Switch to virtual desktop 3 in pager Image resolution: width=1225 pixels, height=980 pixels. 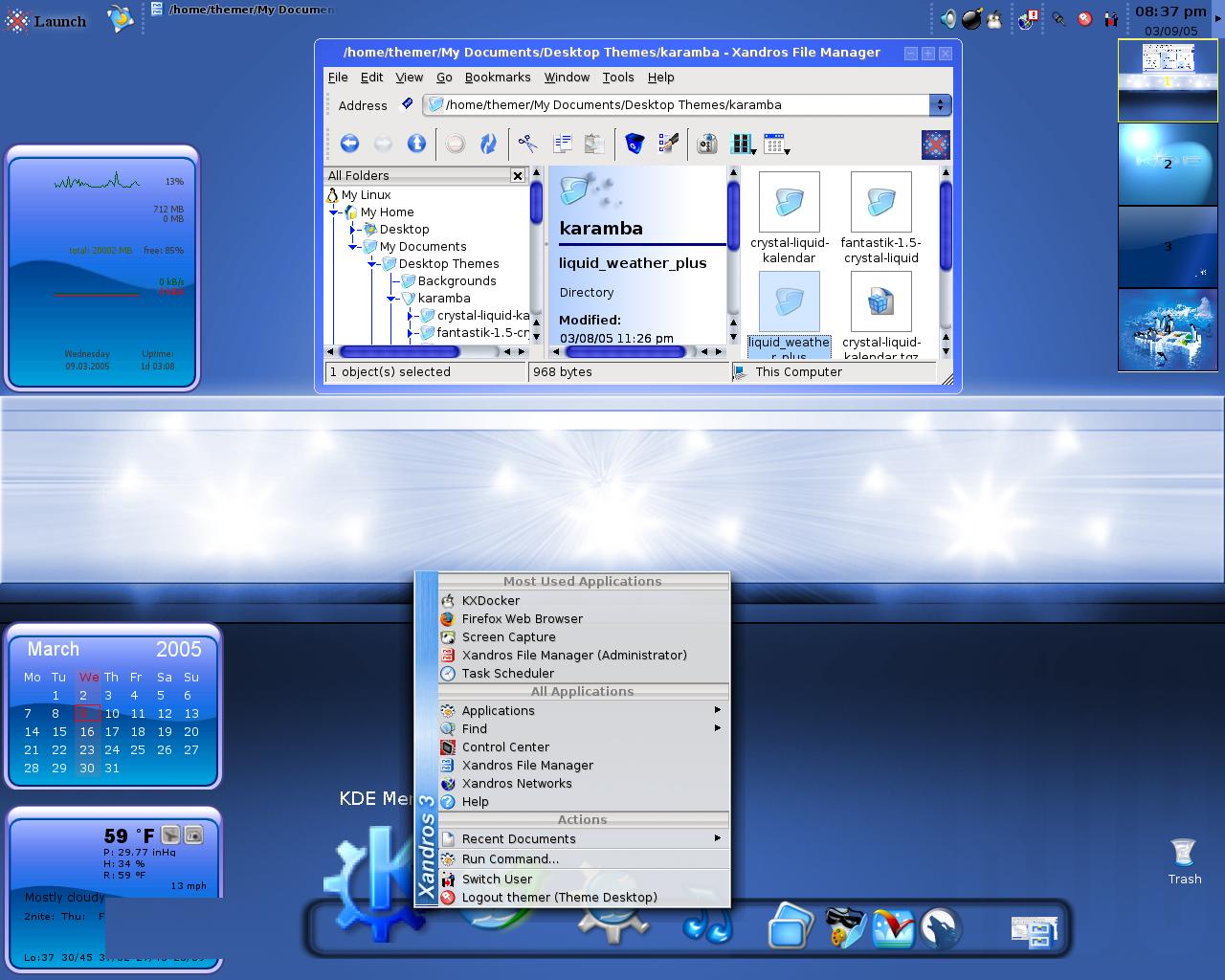pyautogui.click(x=1167, y=246)
